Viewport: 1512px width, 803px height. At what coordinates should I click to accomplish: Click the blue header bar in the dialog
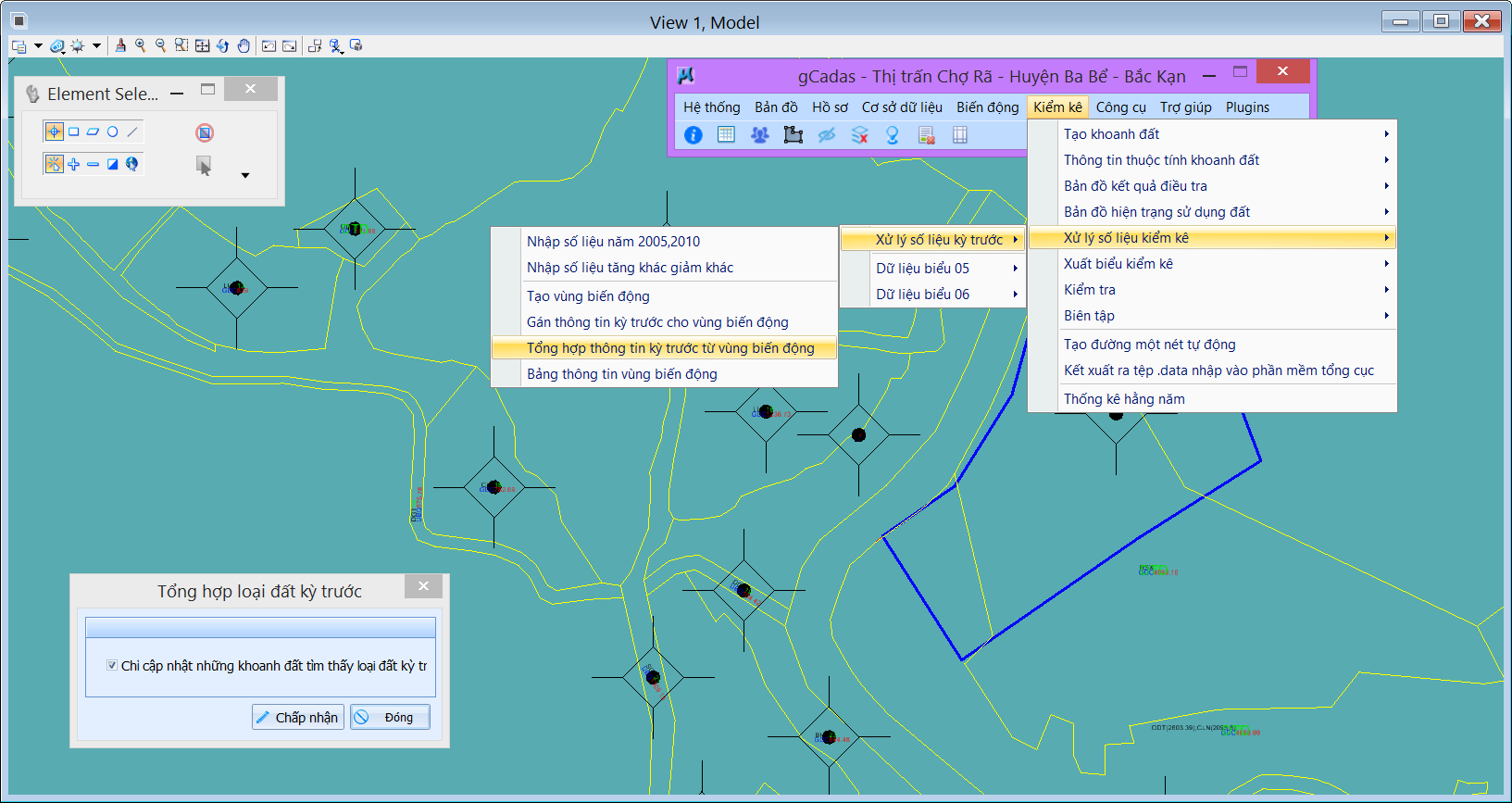click(260, 628)
